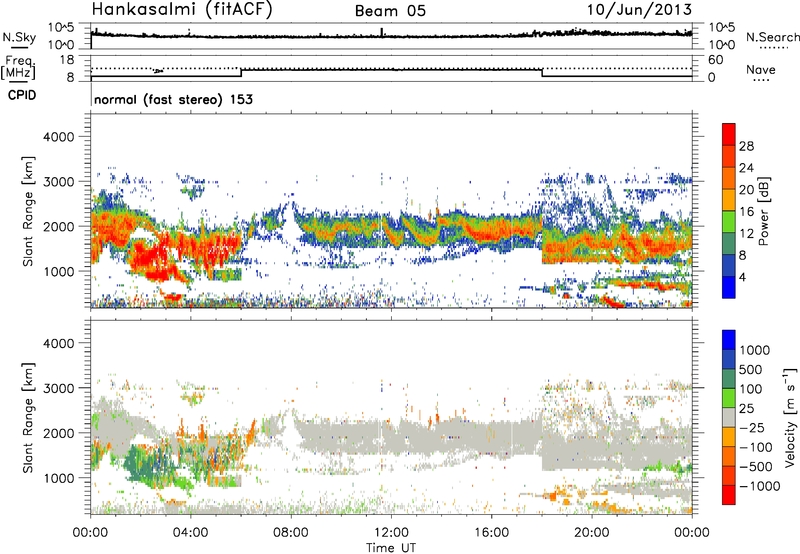Click the '12:00' time axis tick
This screenshot has height=554, width=800.
pos(391,533)
